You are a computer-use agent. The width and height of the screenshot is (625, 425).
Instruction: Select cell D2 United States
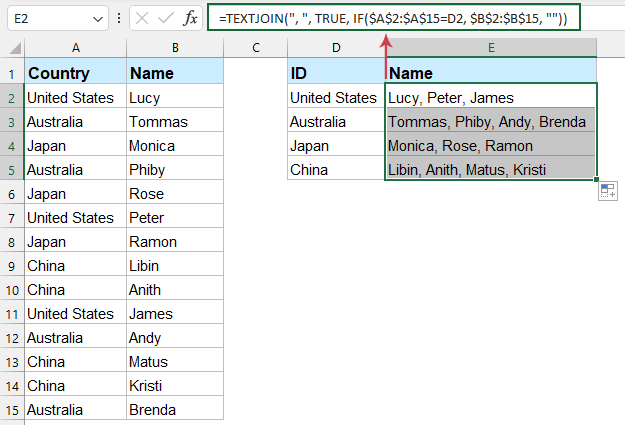336,96
